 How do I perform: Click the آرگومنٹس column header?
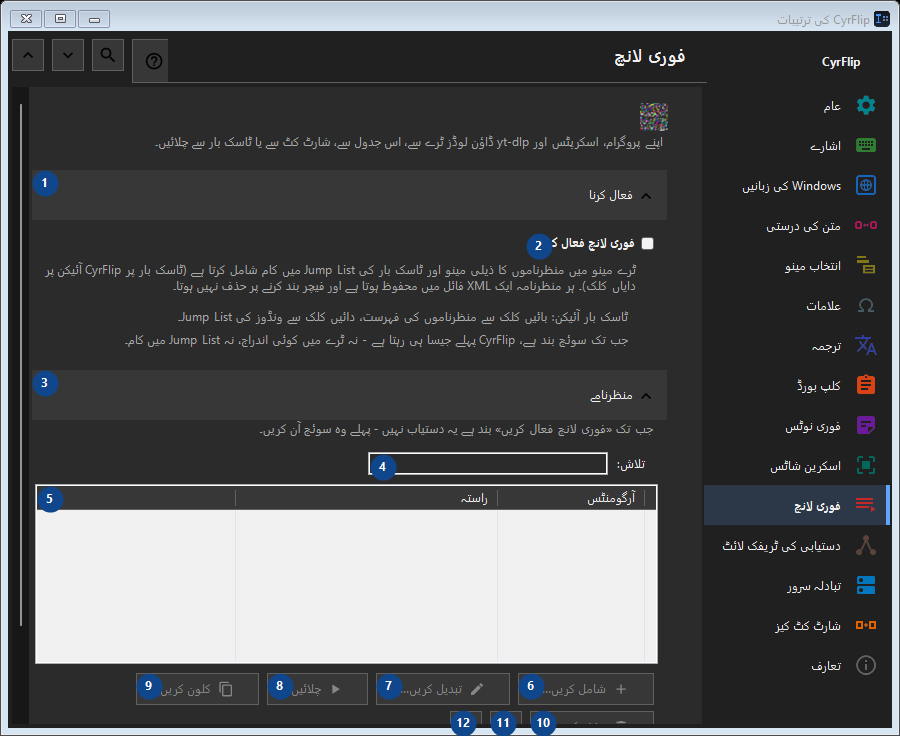(572, 499)
